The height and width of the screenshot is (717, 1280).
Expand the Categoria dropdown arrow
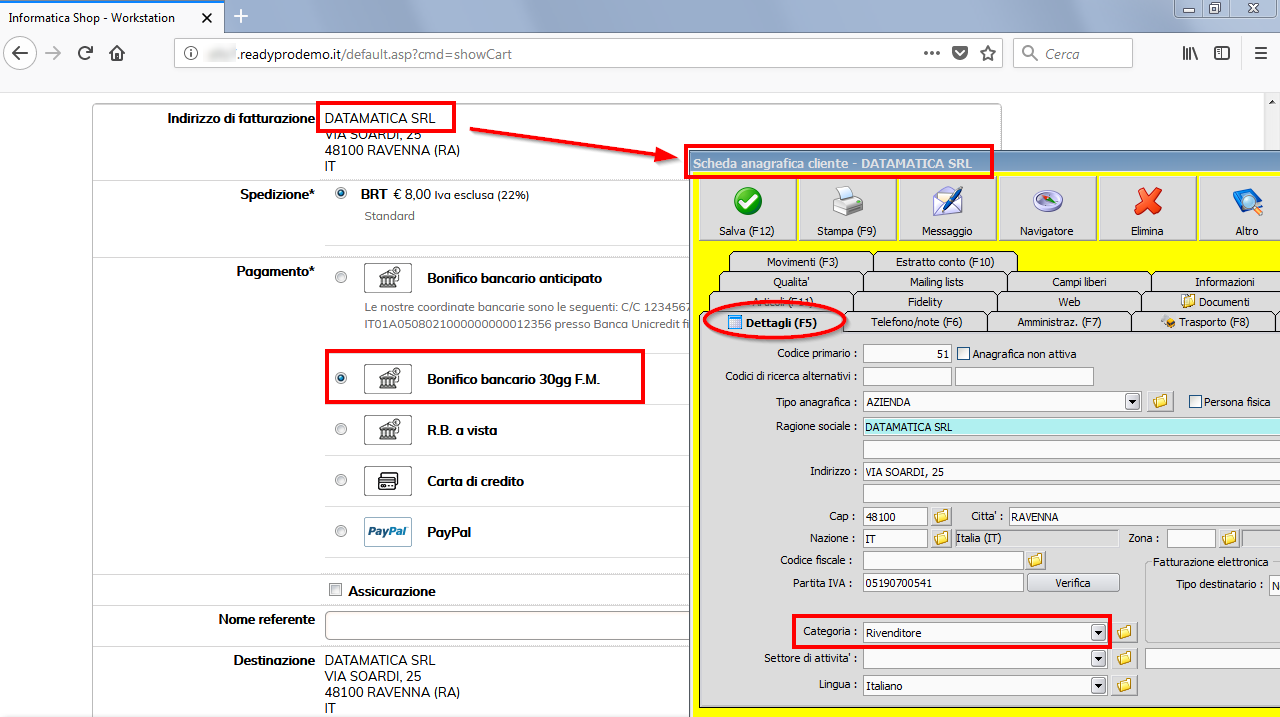(1098, 632)
